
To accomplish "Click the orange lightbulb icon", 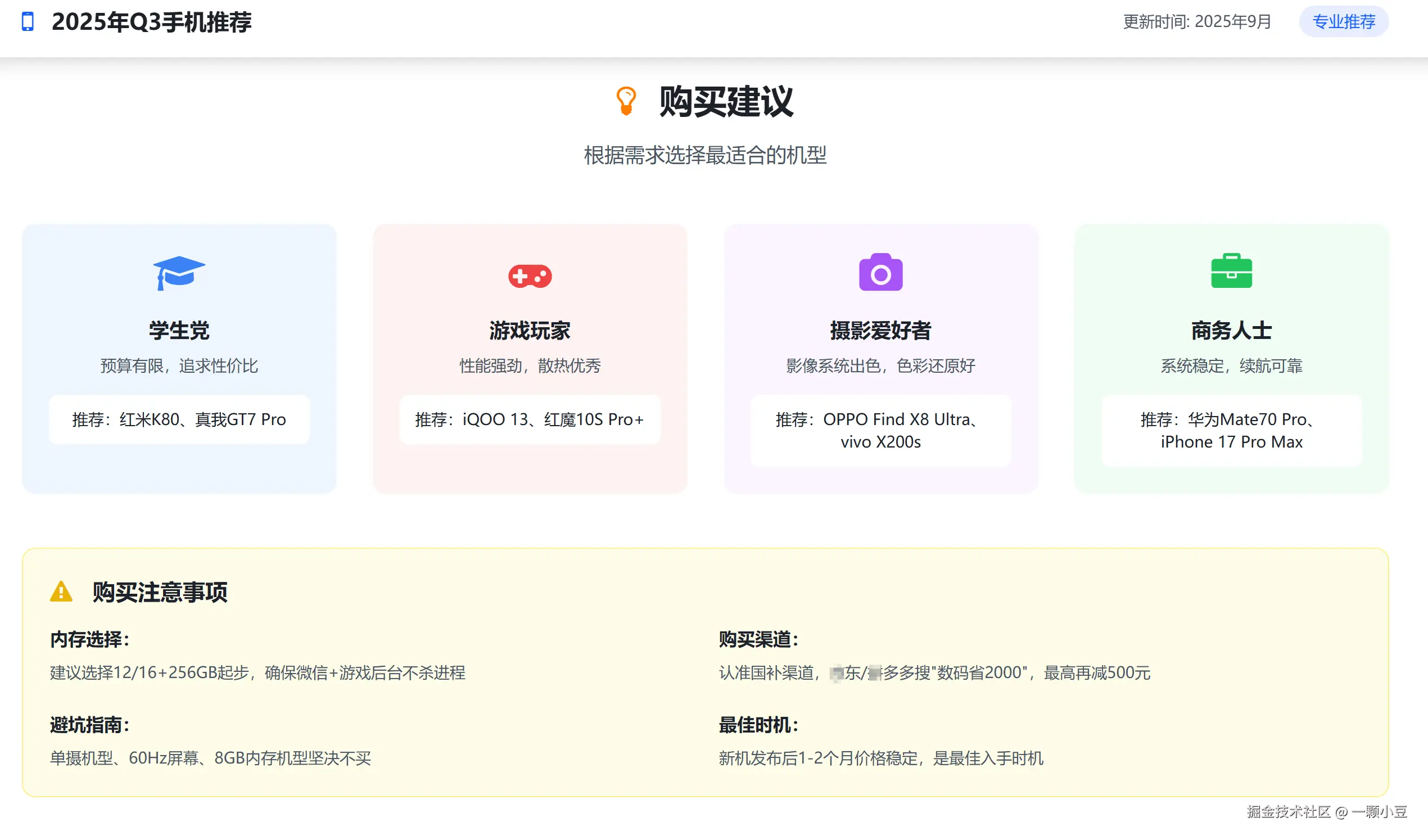I will (626, 101).
